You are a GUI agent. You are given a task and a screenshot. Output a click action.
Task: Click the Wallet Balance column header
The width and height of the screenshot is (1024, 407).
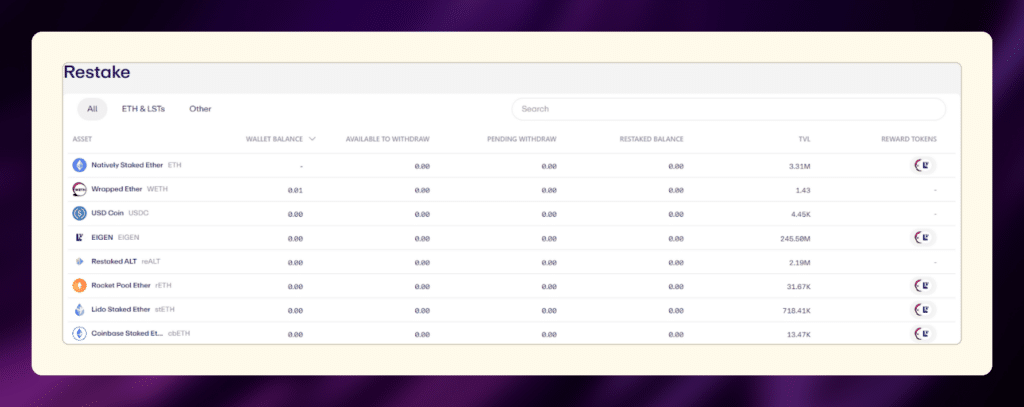click(274, 139)
